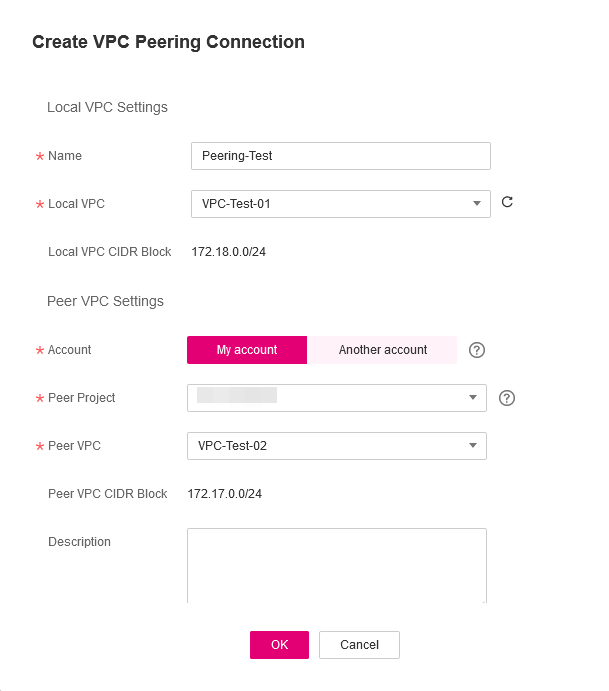Click VPC-Test-01 selected value
This screenshot has height=691, width=609.
tap(236, 204)
